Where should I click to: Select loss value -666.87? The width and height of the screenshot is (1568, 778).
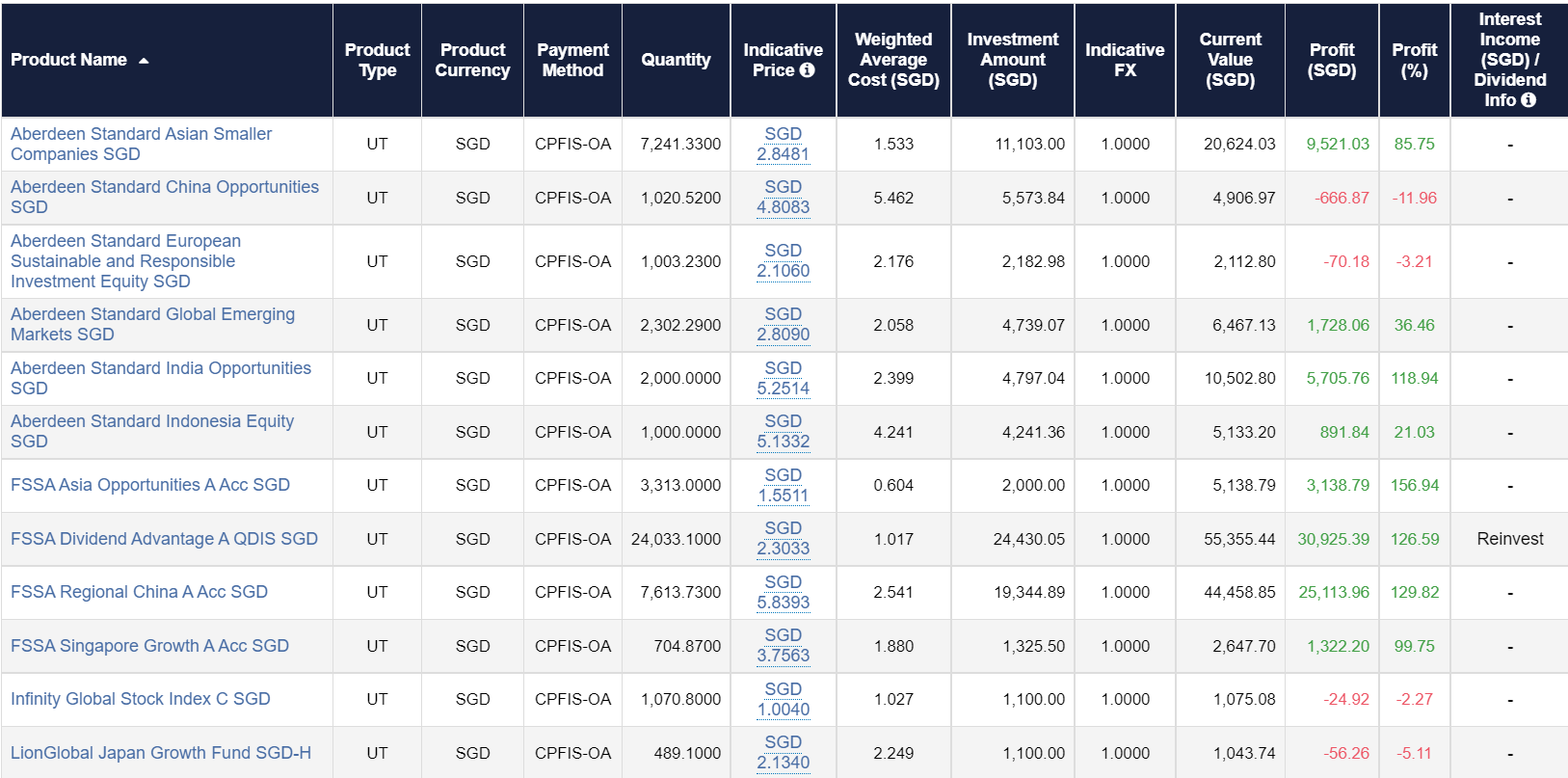tap(1342, 198)
